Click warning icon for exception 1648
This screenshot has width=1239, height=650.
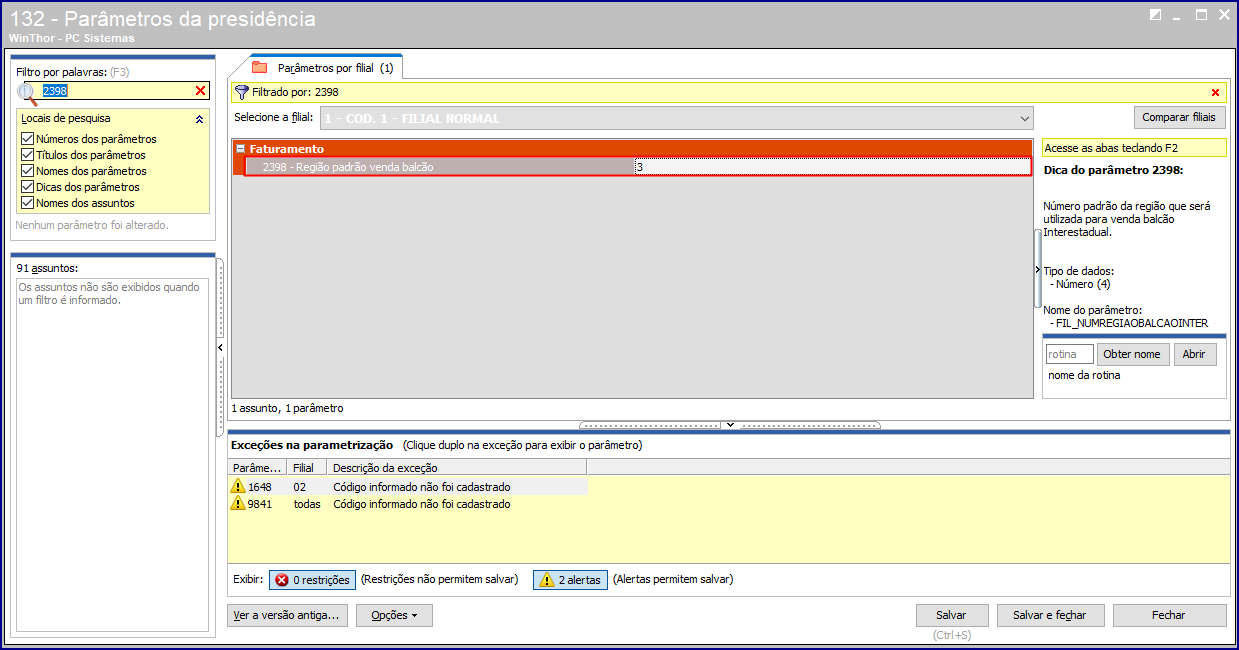pos(238,486)
